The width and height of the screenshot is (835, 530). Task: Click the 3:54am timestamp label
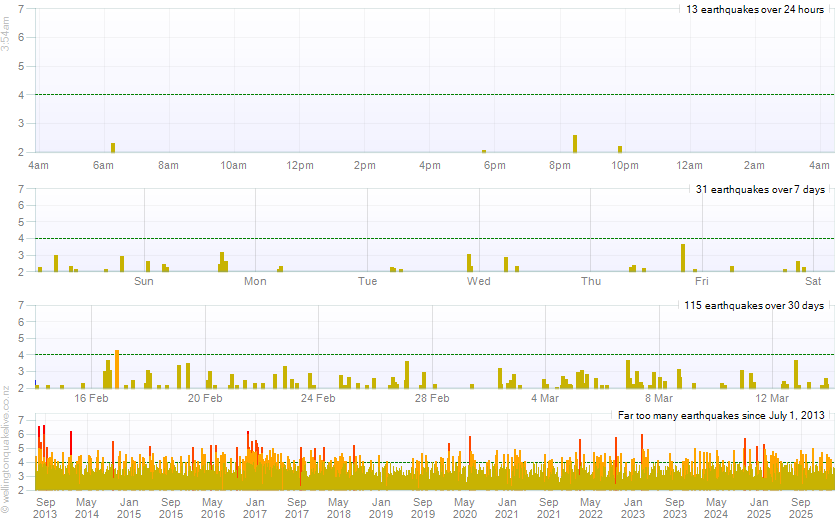coord(6,35)
